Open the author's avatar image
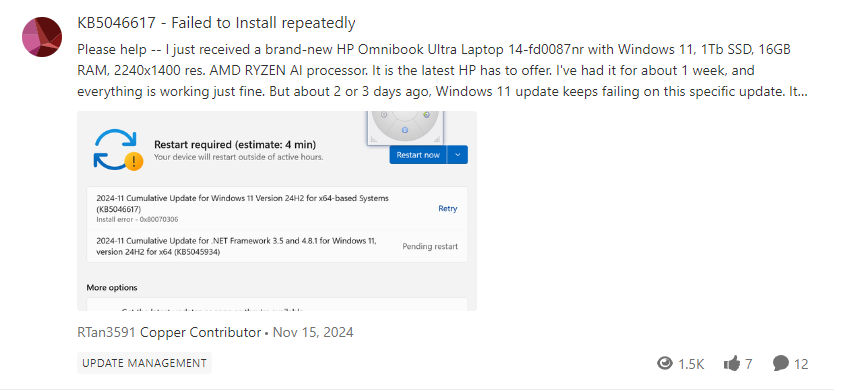The image size is (847, 392). tap(42, 36)
